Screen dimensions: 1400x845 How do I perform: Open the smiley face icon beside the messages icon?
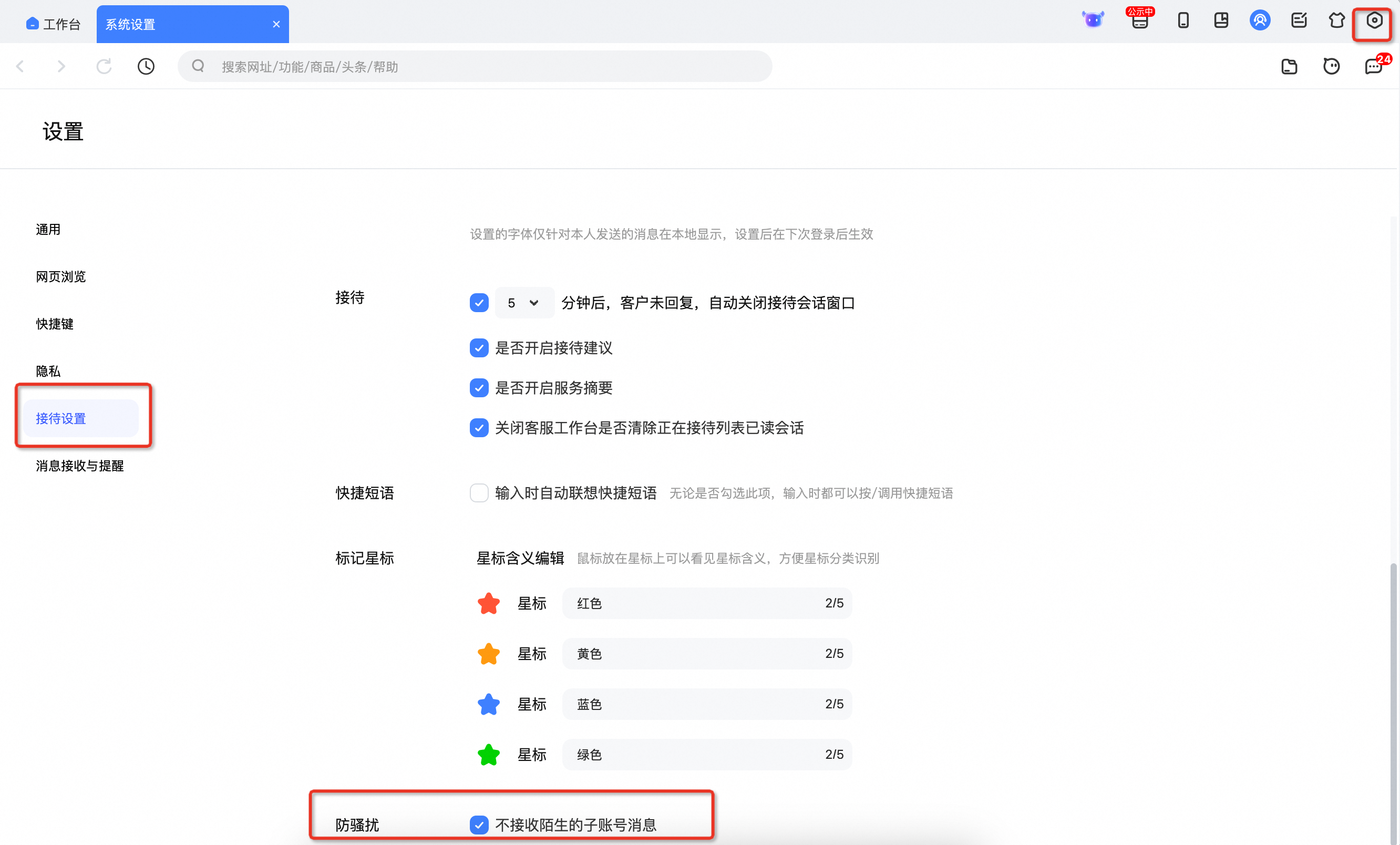tap(1331, 67)
